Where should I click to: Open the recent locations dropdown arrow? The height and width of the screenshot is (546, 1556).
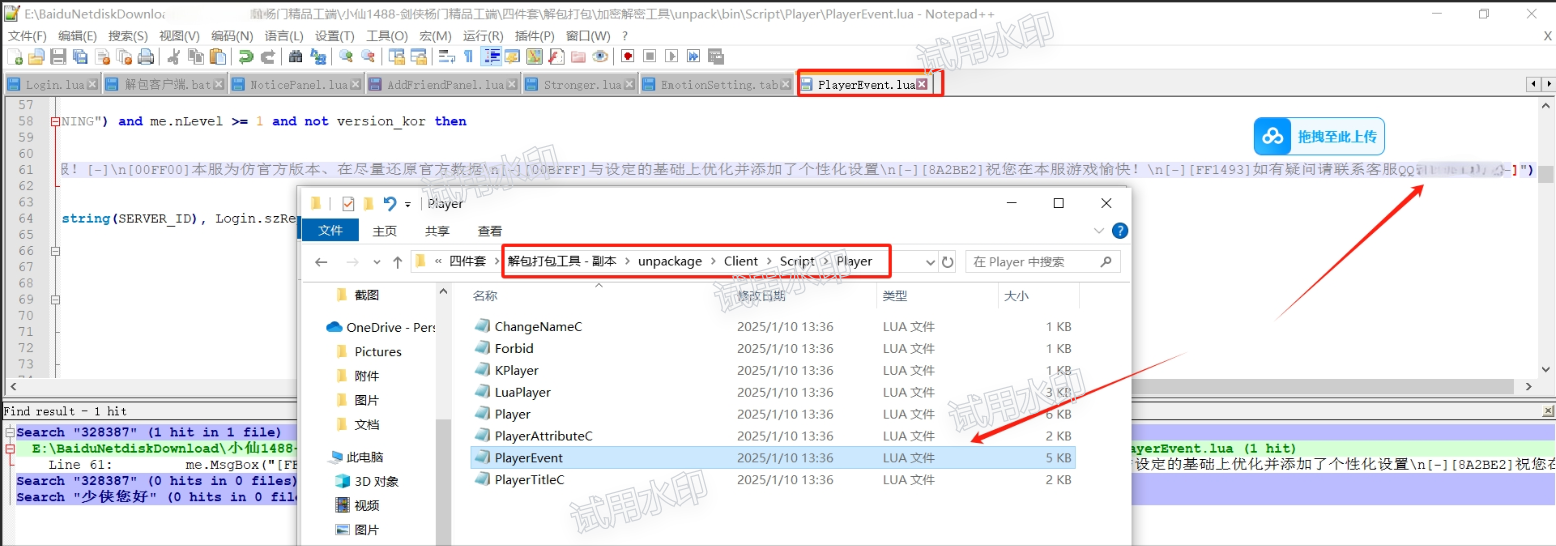(x=377, y=262)
